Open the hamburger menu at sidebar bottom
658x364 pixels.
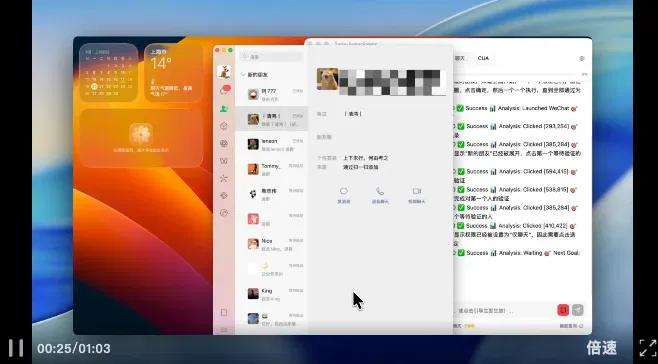click(x=224, y=330)
